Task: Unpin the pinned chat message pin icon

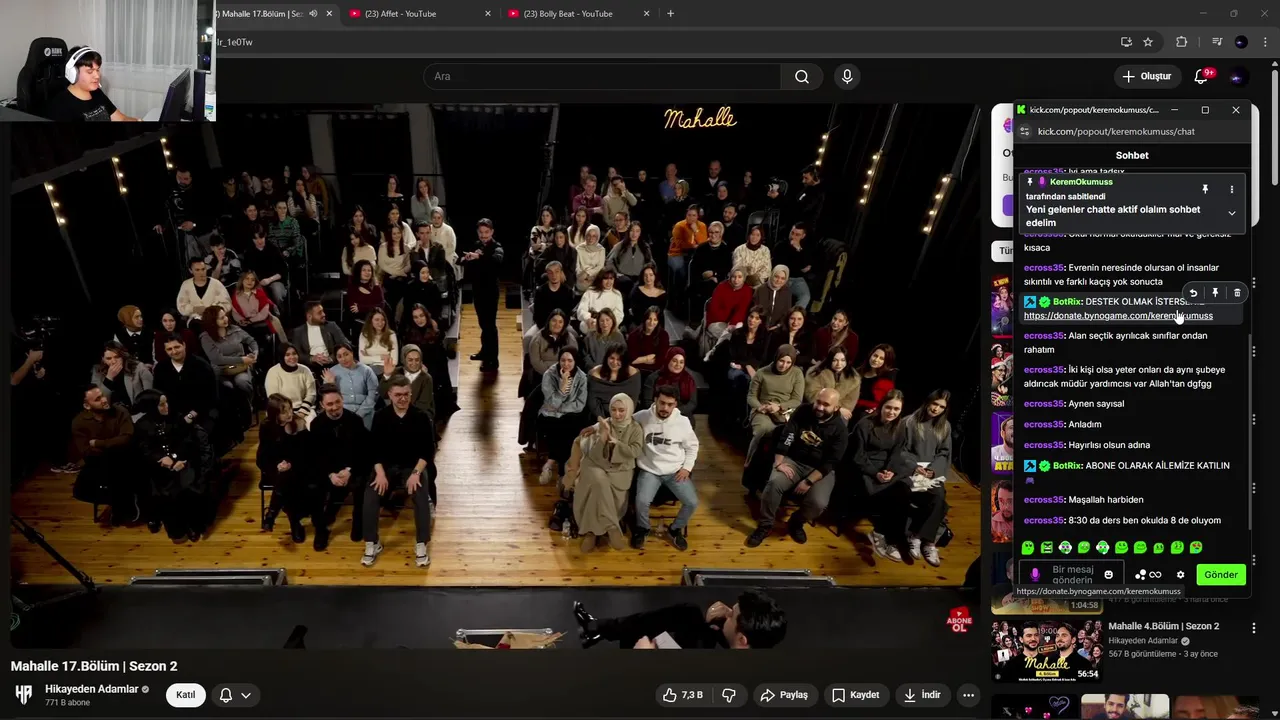Action: pos(1205,189)
